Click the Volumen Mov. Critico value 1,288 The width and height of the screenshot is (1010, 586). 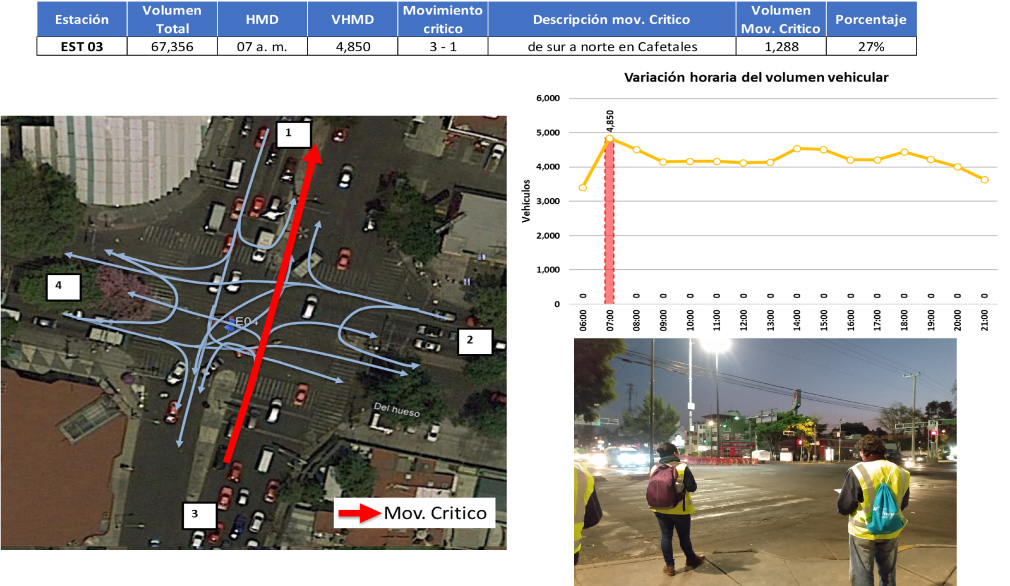pos(780,46)
